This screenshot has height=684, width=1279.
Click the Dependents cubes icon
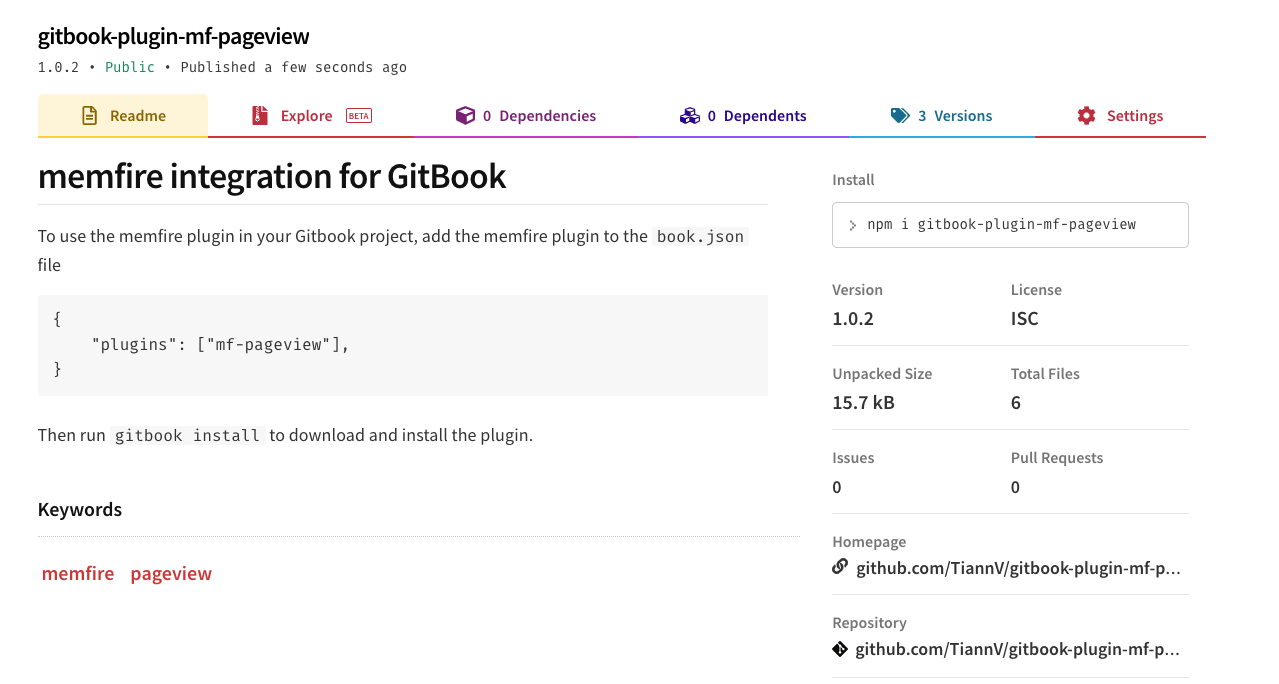pos(689,116)
